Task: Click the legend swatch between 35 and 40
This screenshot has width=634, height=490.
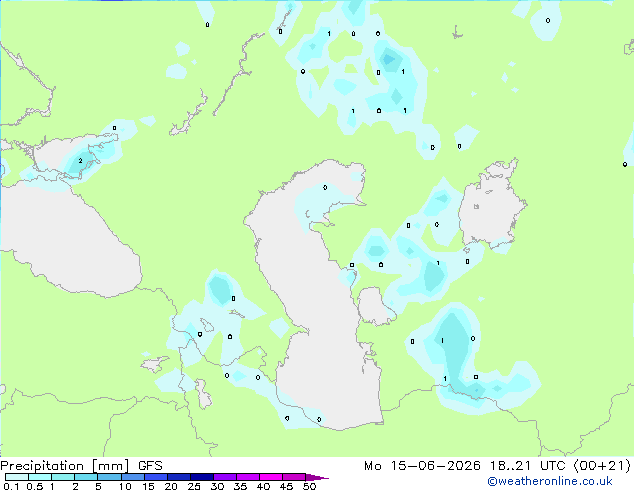Action: coord(248,477)
